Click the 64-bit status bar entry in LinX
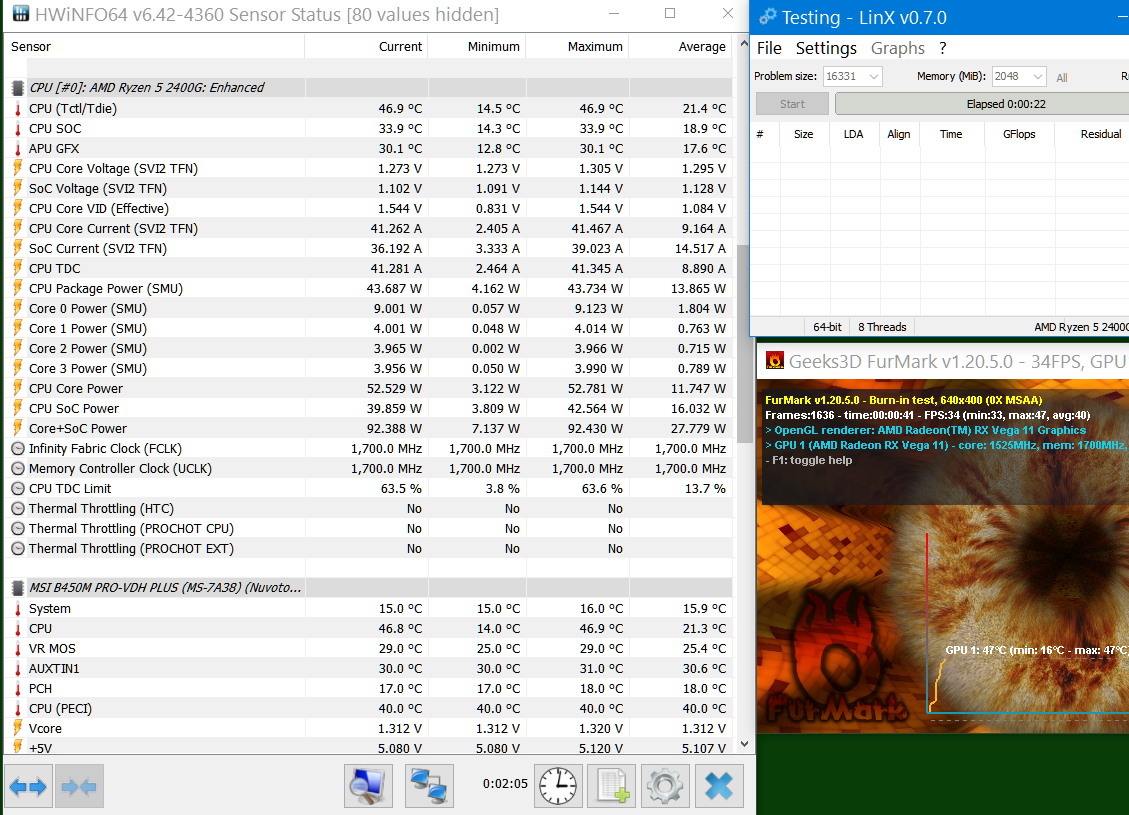This screenshot has height=815, width=1129. coord(827,327)
